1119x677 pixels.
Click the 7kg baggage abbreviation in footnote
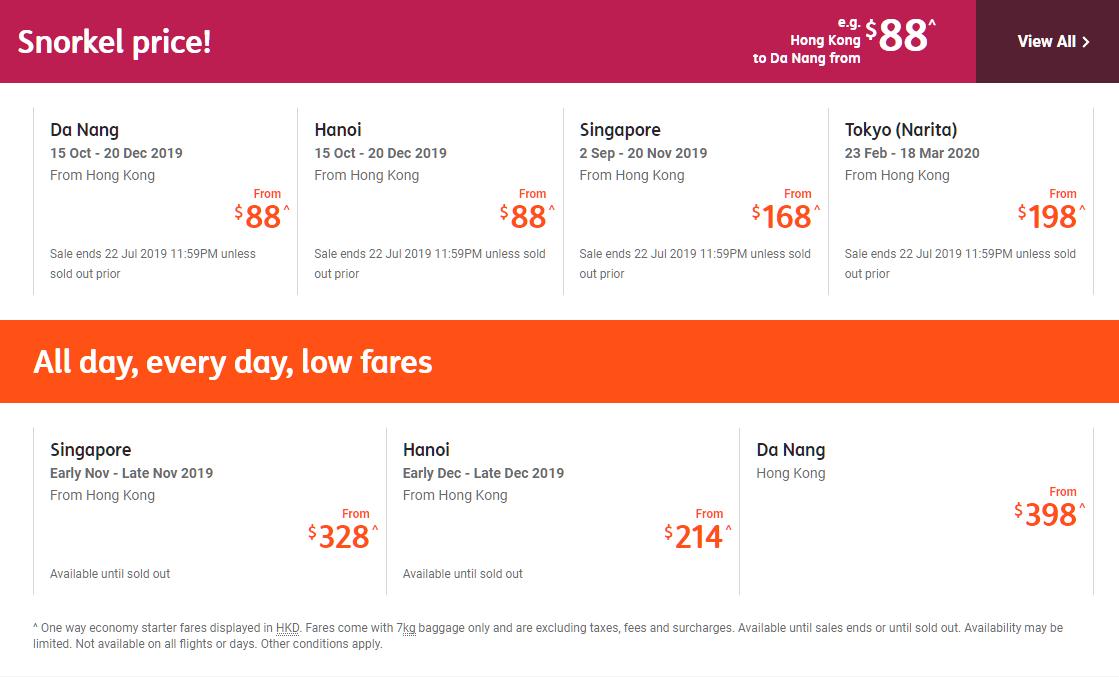click(x=406, y=628)
